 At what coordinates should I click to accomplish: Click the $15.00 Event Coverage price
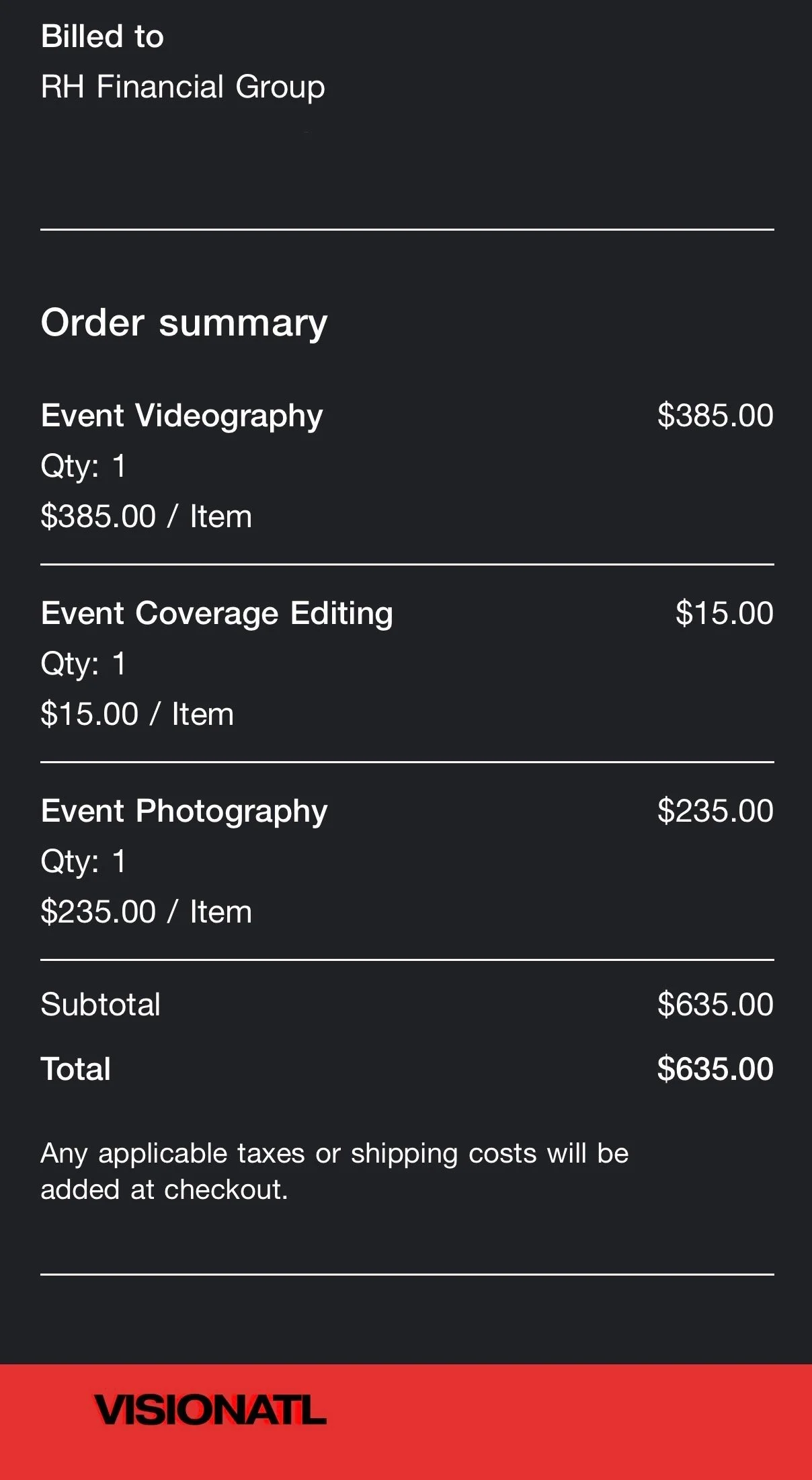pyautogui.click(x=725, y=613)
